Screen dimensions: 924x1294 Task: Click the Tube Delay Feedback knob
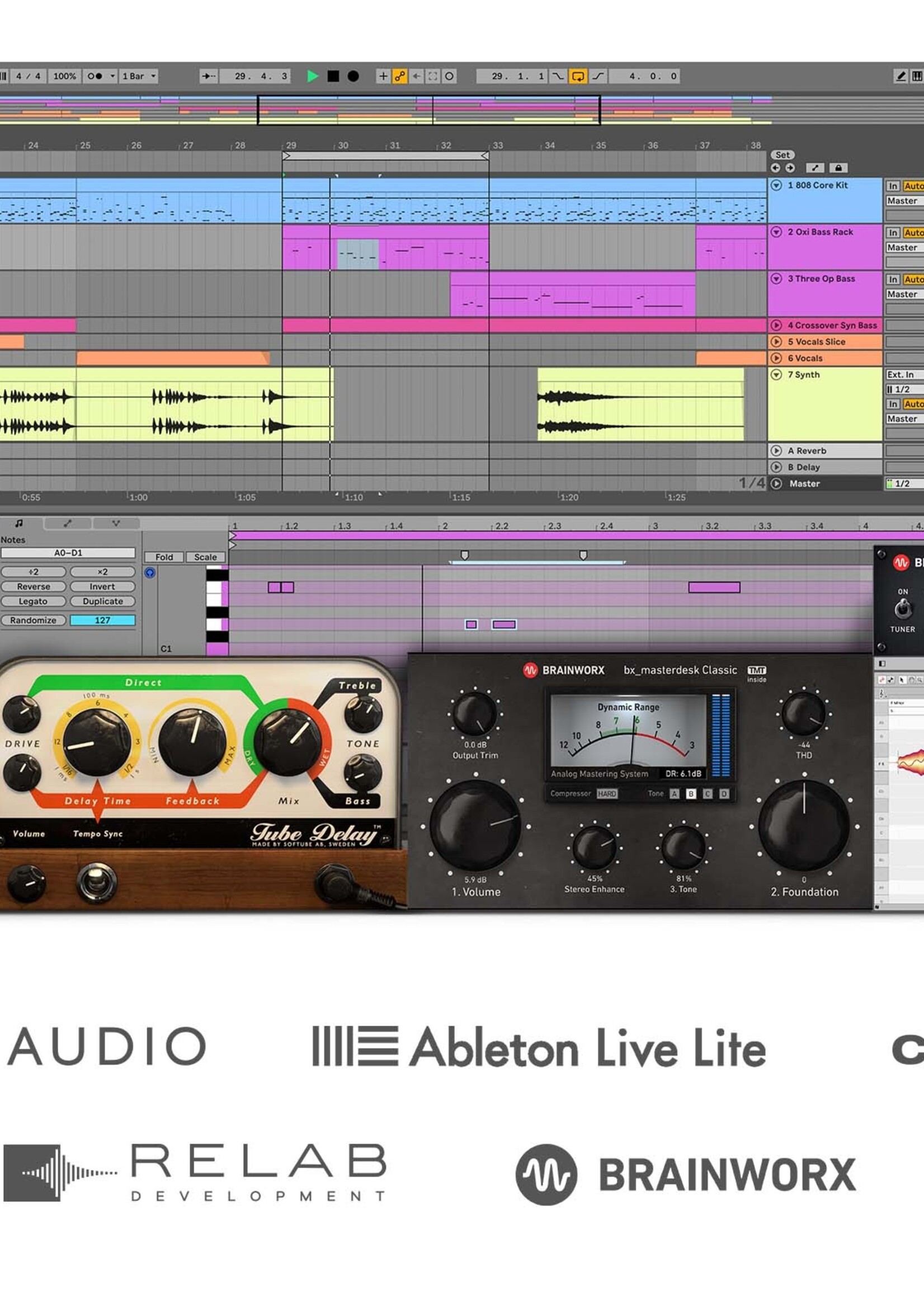point(192,741)
